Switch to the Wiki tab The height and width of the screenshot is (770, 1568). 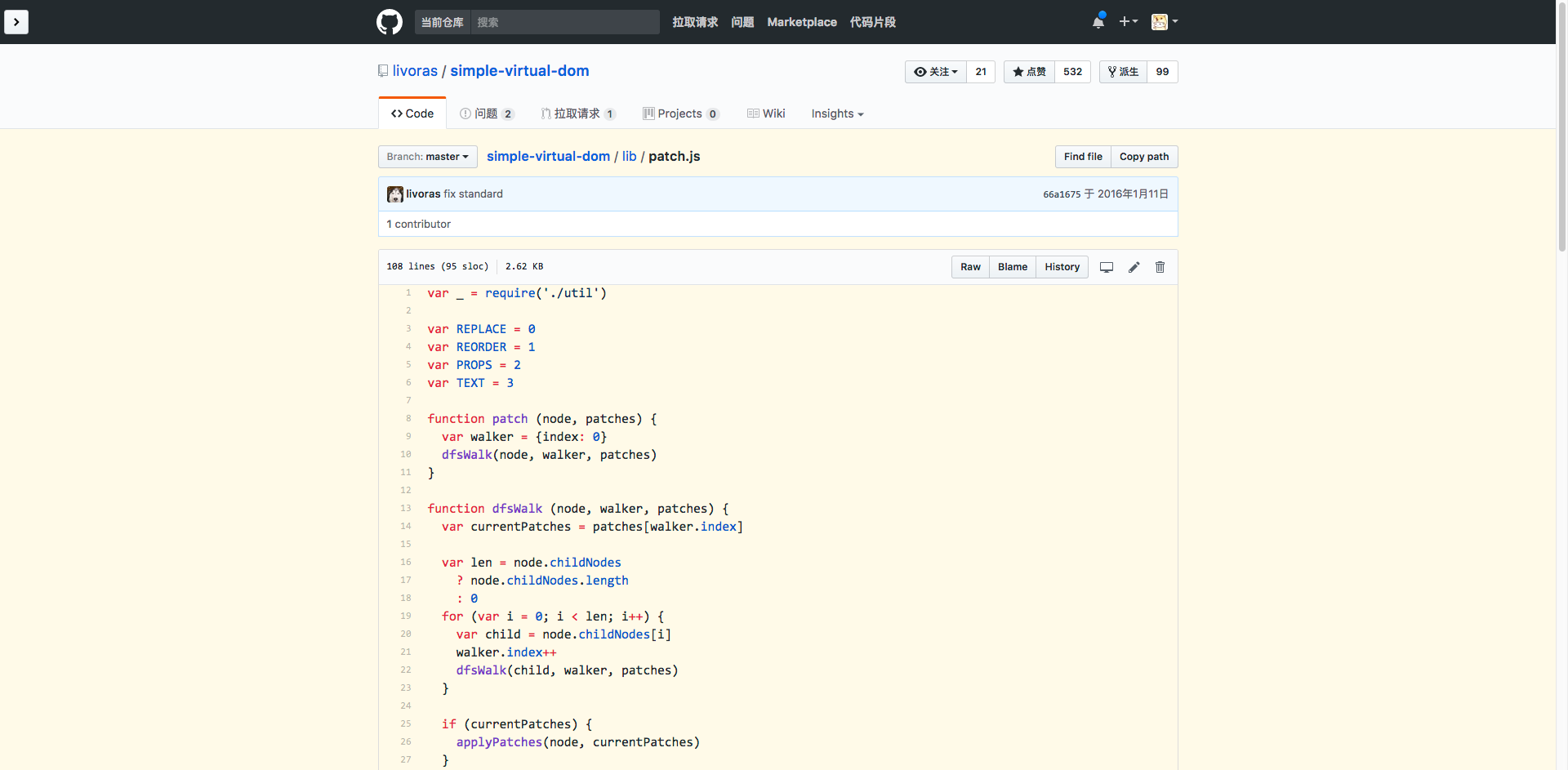pyautogui.click(x=765, y=113)
